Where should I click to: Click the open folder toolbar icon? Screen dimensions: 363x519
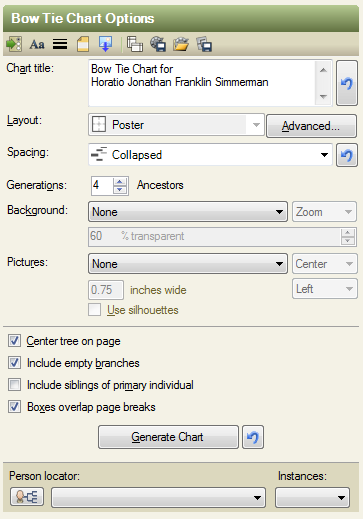coord(181,44)
